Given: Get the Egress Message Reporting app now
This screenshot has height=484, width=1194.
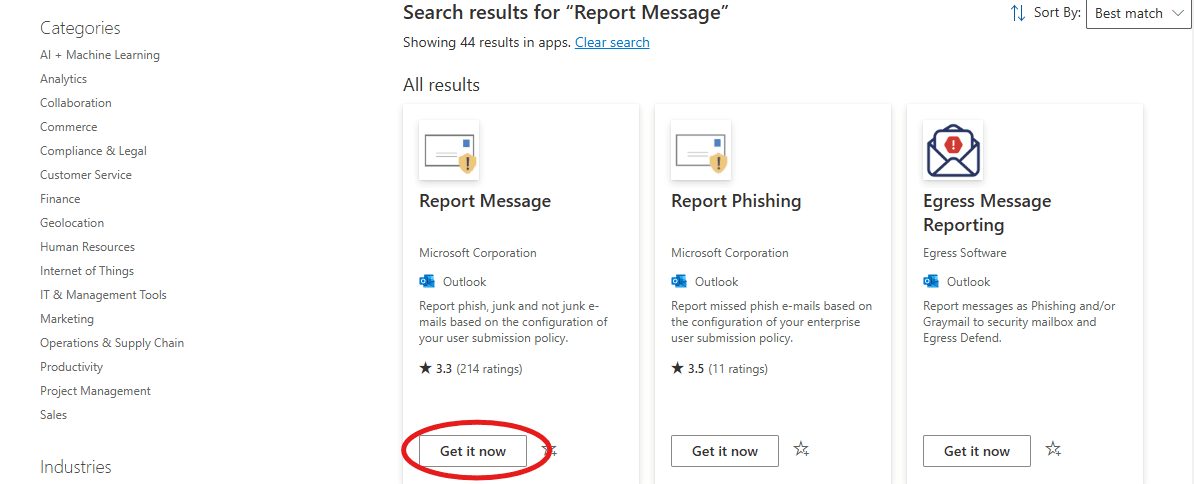Looking at the screenshot, I should [976, 451].
